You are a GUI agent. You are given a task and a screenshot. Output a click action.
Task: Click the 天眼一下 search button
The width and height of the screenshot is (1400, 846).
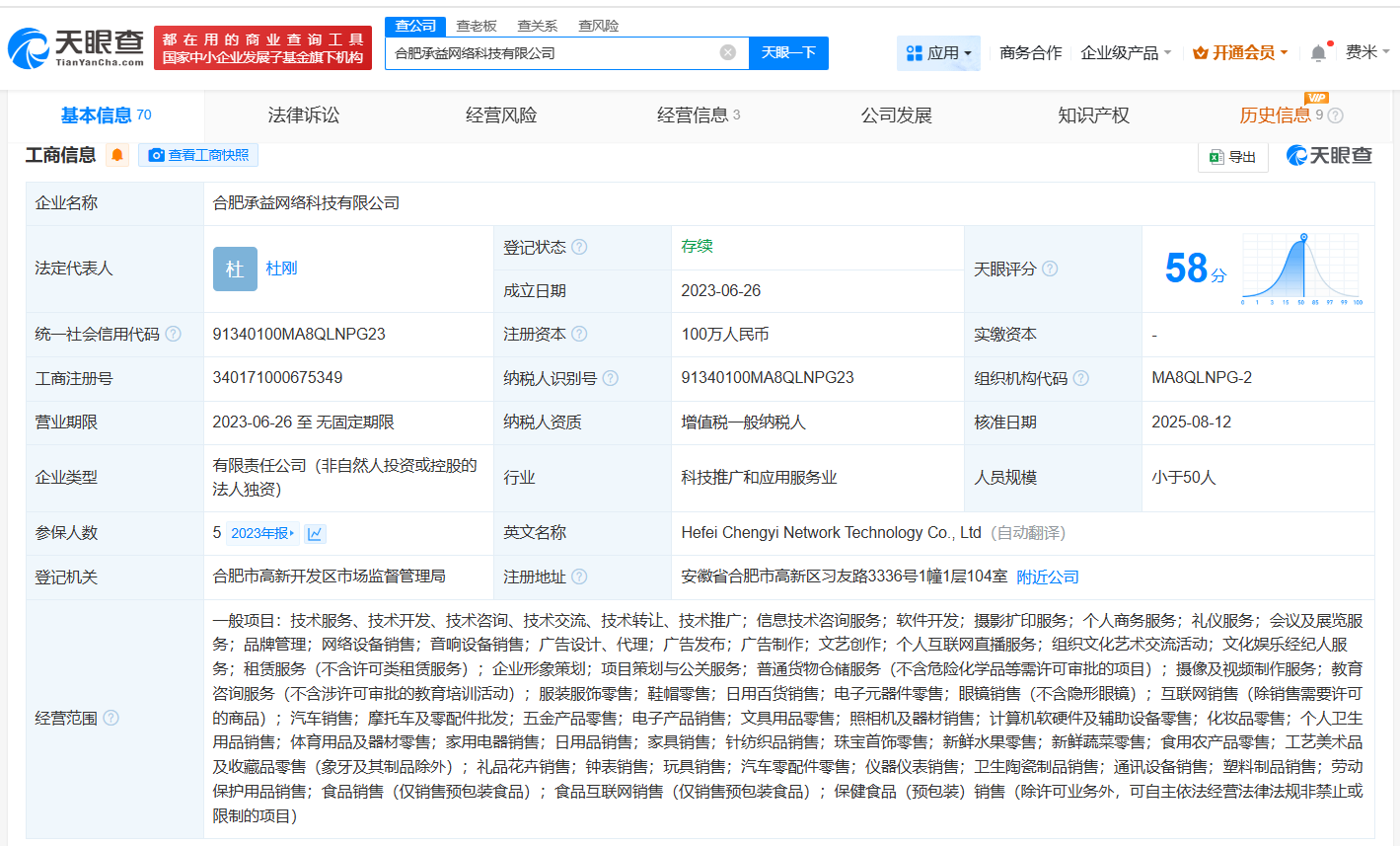pos(788,52)
